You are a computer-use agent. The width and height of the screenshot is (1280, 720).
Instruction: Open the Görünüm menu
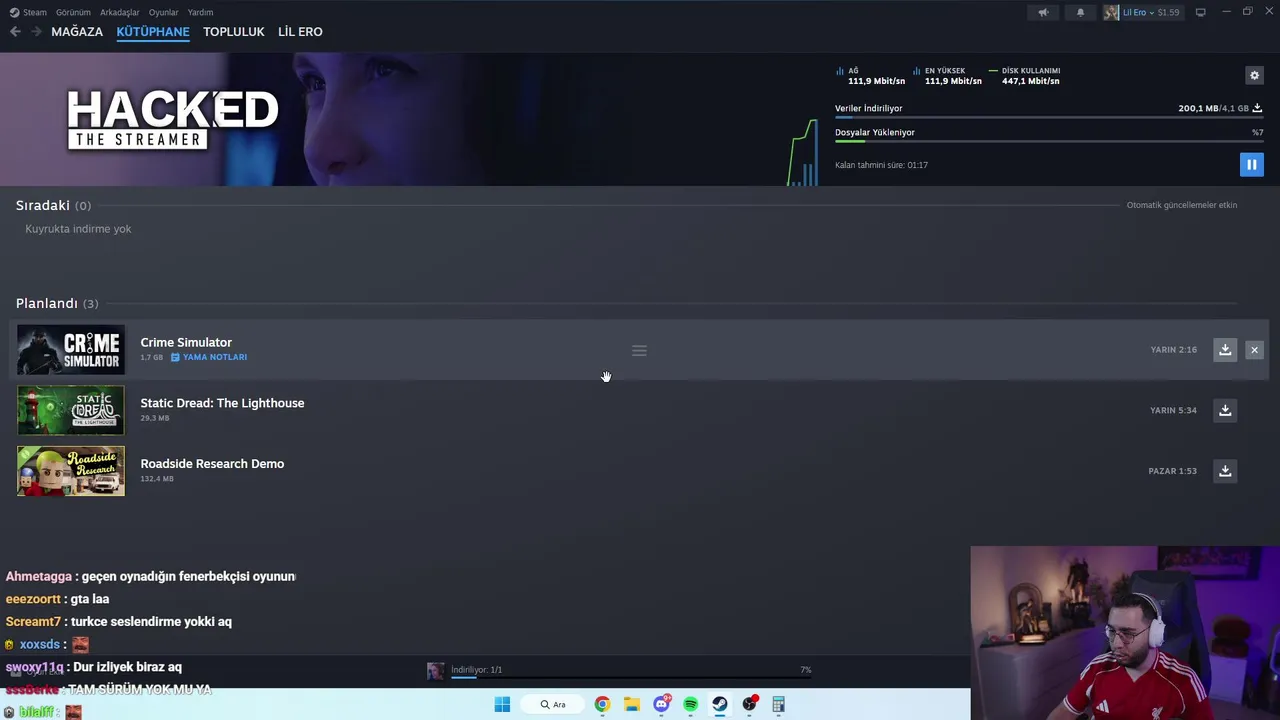pyautogui.click(x=73, y=12)
